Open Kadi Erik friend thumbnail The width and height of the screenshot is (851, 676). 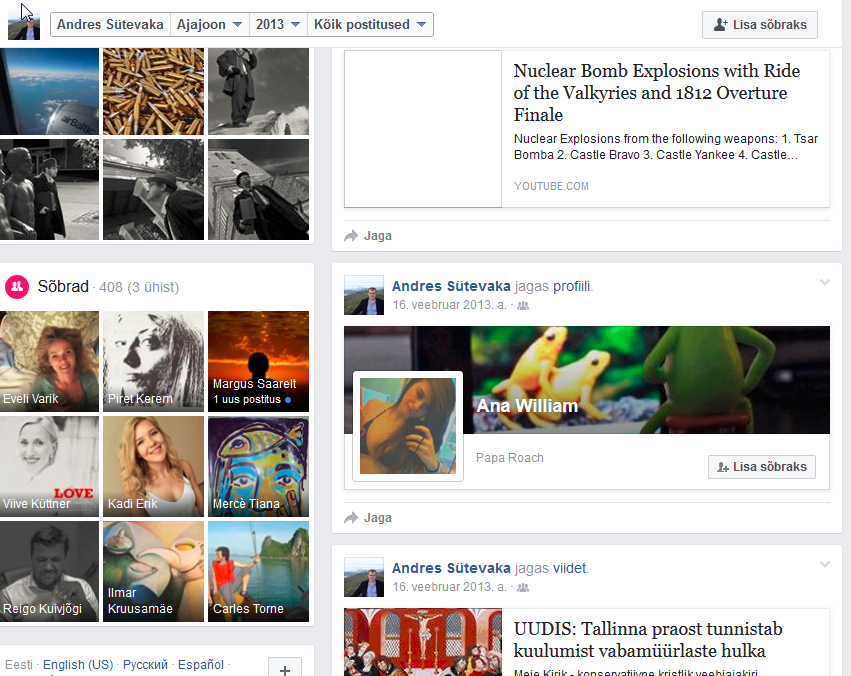tap(154, 467)
